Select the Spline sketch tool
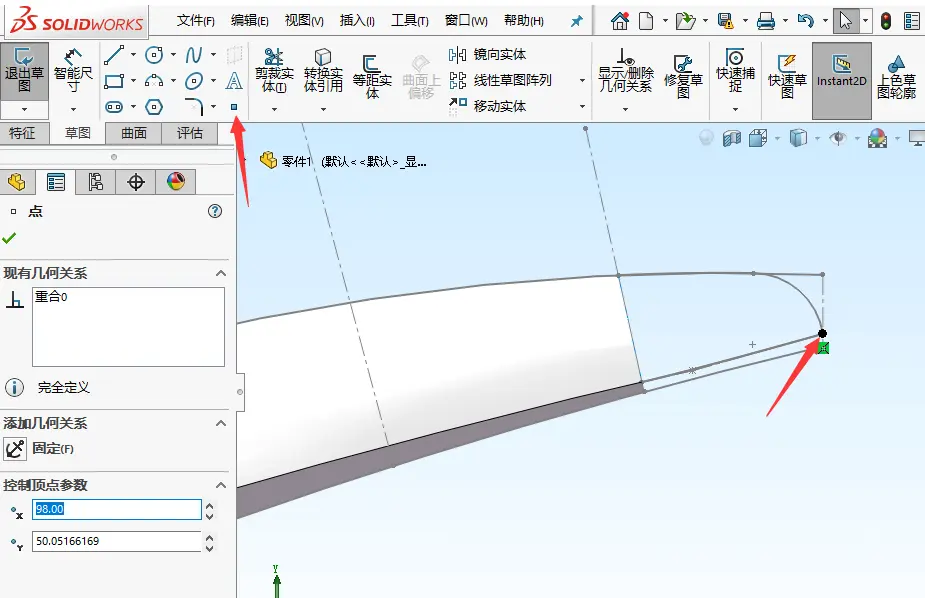The image size is (925, 598). pyautogui.click(x=193, y=55)
